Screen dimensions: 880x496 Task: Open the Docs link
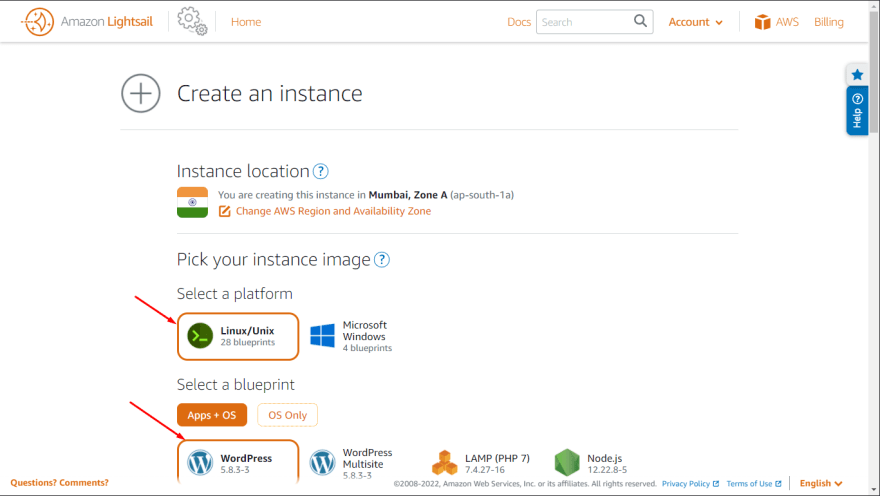[x=519, y=22]
